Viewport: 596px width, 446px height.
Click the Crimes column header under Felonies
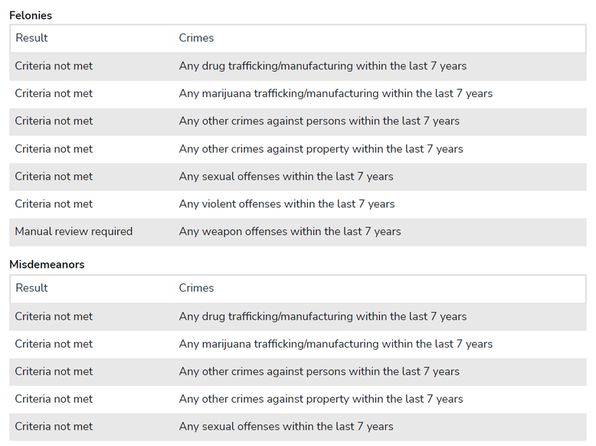coord(196,38)
